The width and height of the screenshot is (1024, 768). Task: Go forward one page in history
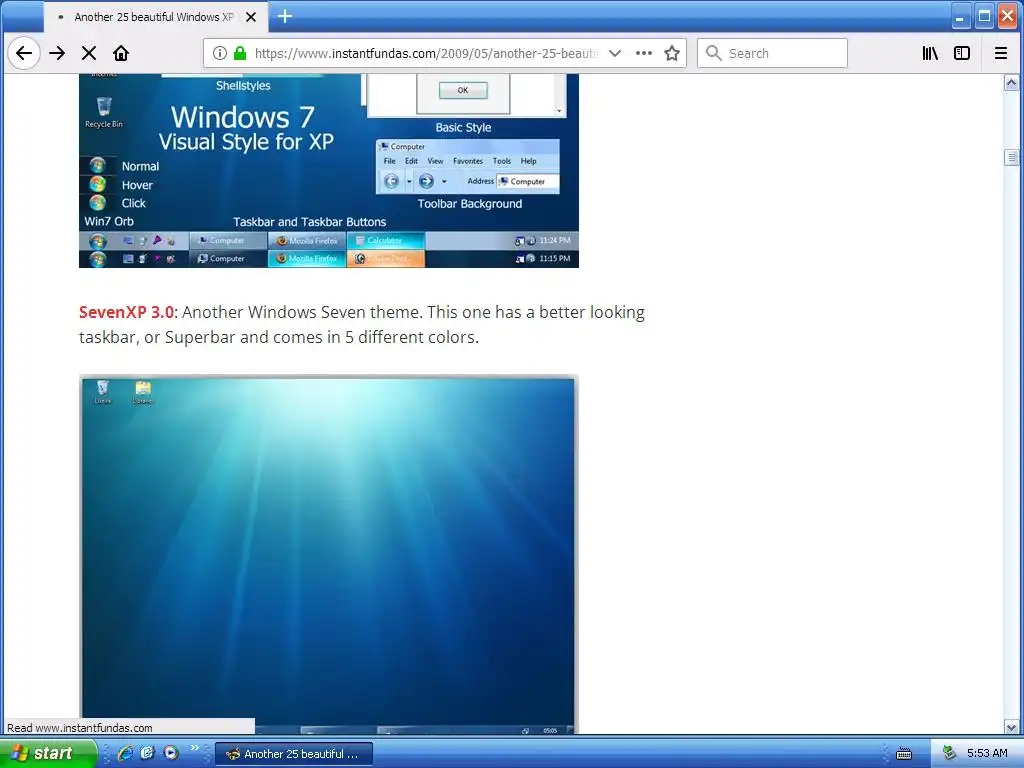57,53
